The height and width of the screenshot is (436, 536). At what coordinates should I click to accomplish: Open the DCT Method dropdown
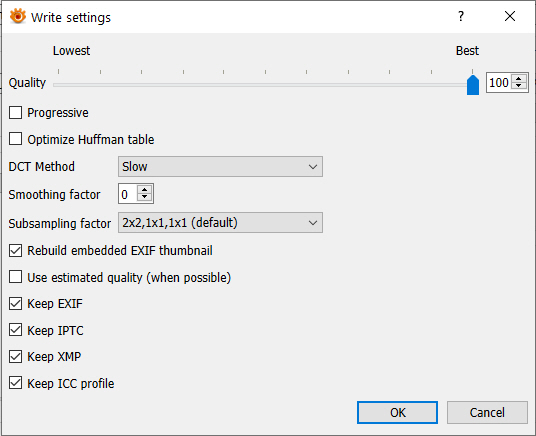click(x=220, y=167)
